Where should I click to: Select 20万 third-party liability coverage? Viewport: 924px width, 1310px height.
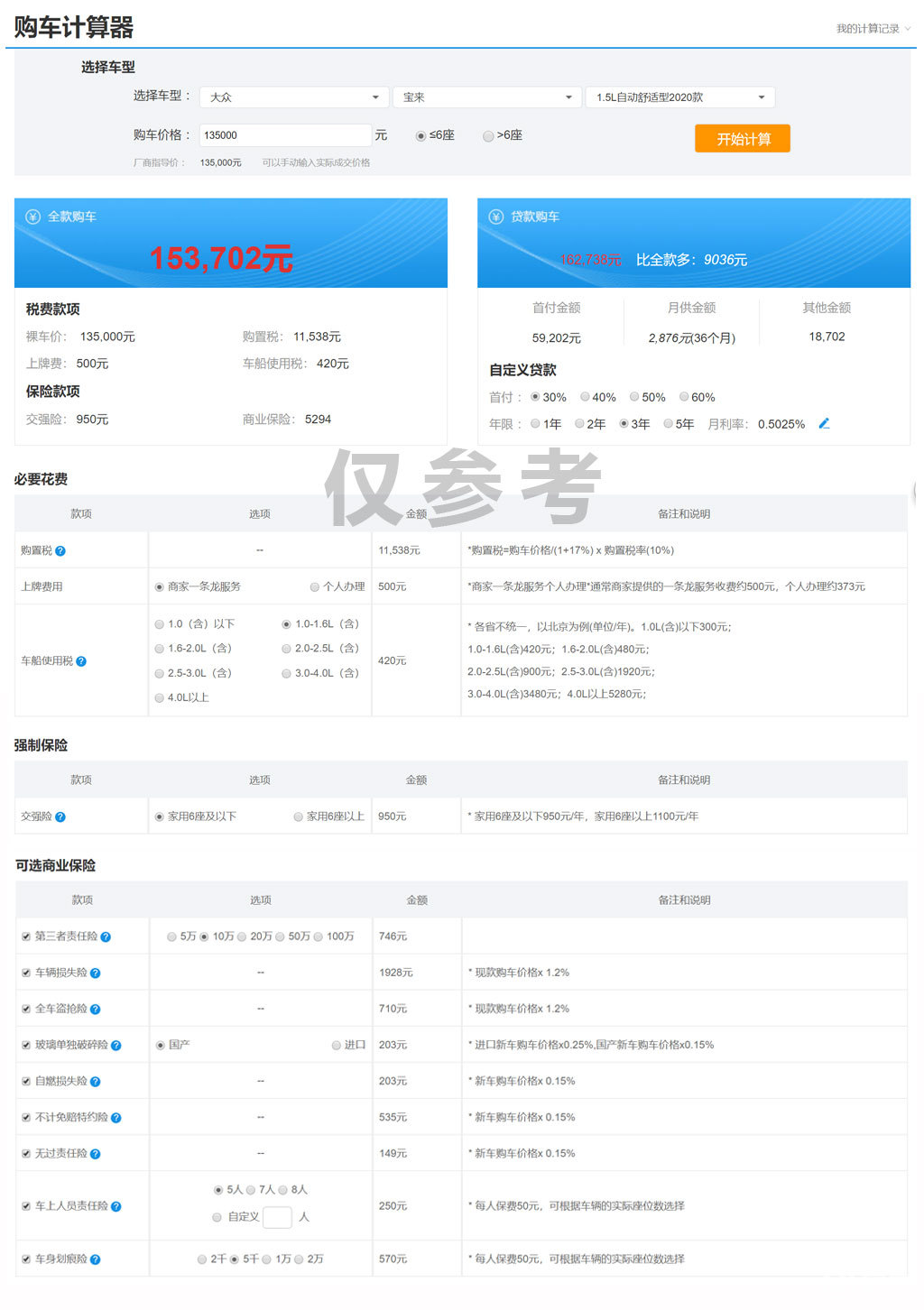pyautogui.click(x=242, y=937)
